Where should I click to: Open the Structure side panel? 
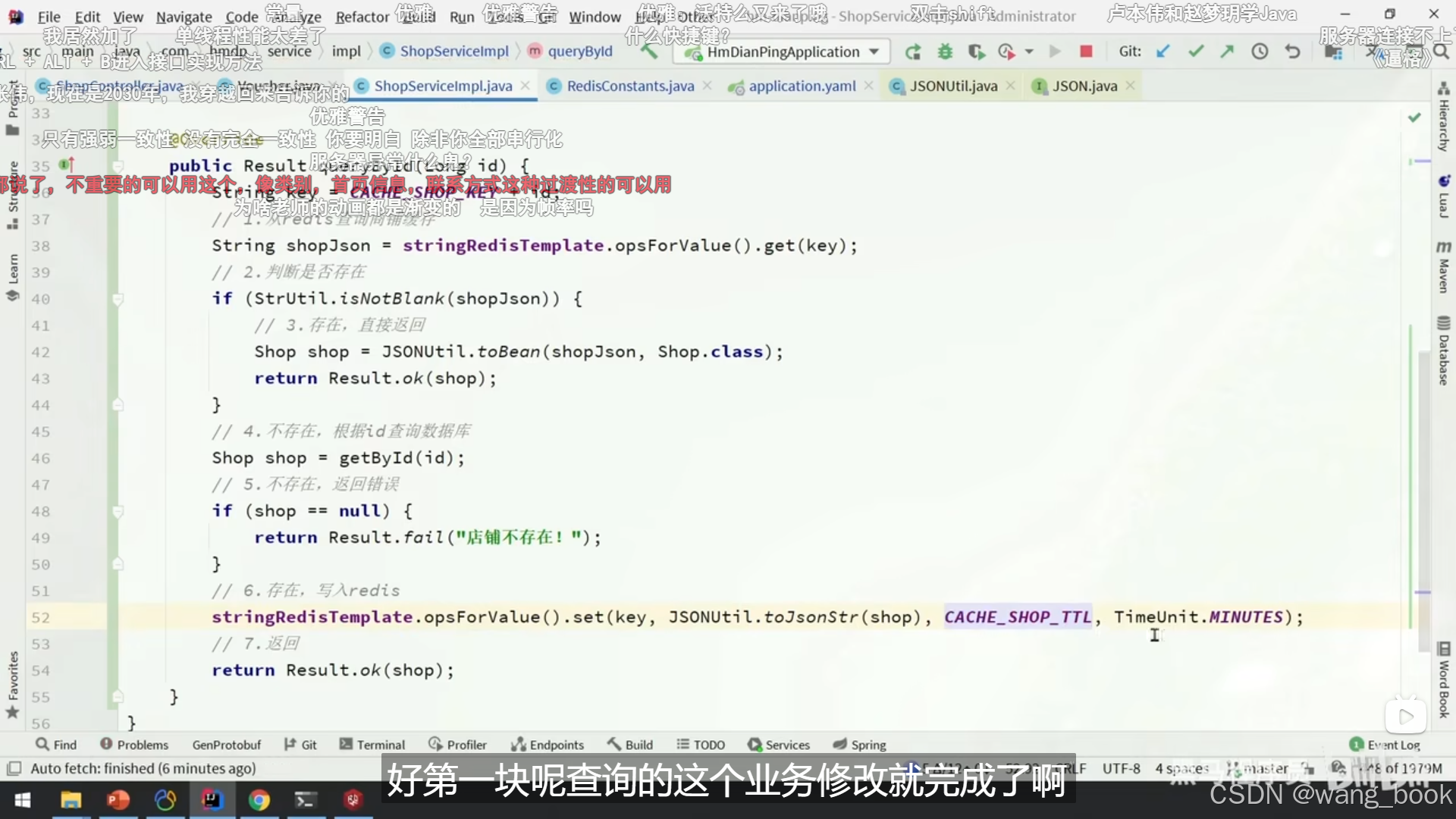pos(12,196)
